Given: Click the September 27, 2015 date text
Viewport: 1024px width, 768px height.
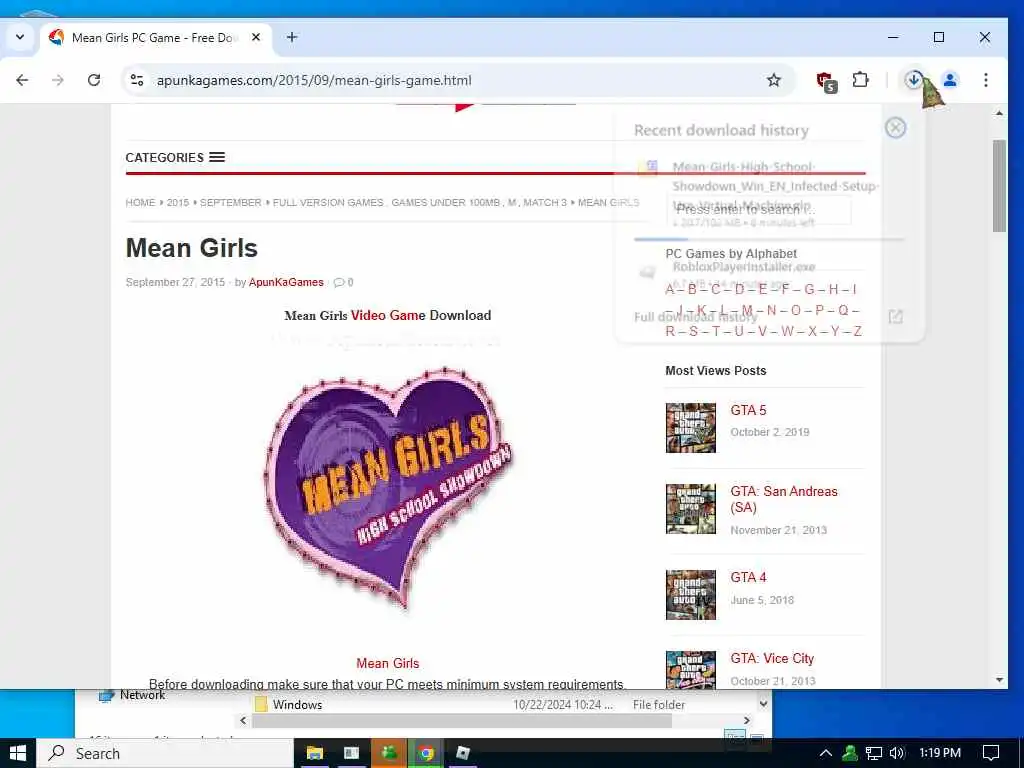Looking at the screenshot, I should 175,282.
